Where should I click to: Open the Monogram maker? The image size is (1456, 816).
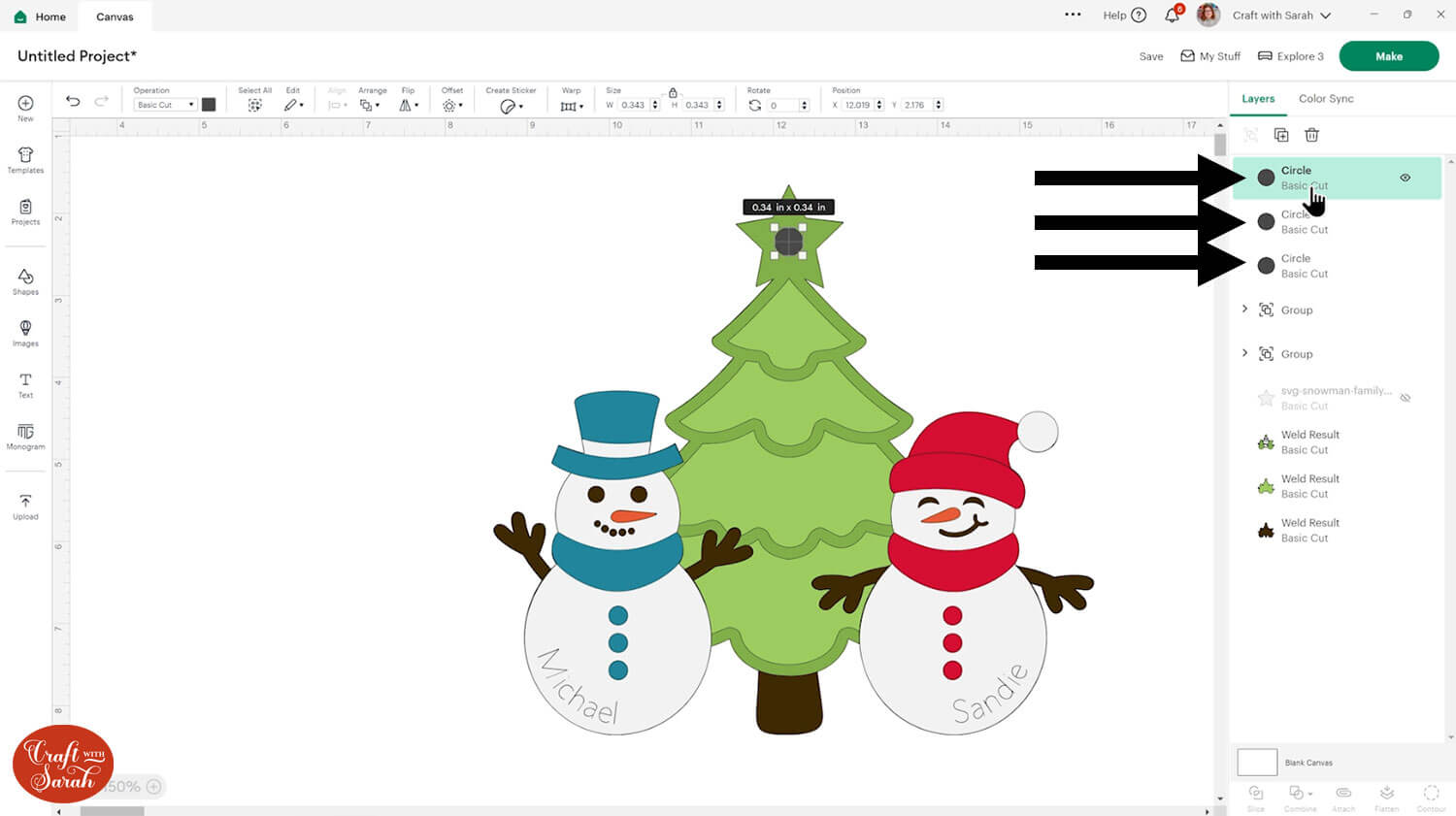pyautogui.click(x=25, y=437)
